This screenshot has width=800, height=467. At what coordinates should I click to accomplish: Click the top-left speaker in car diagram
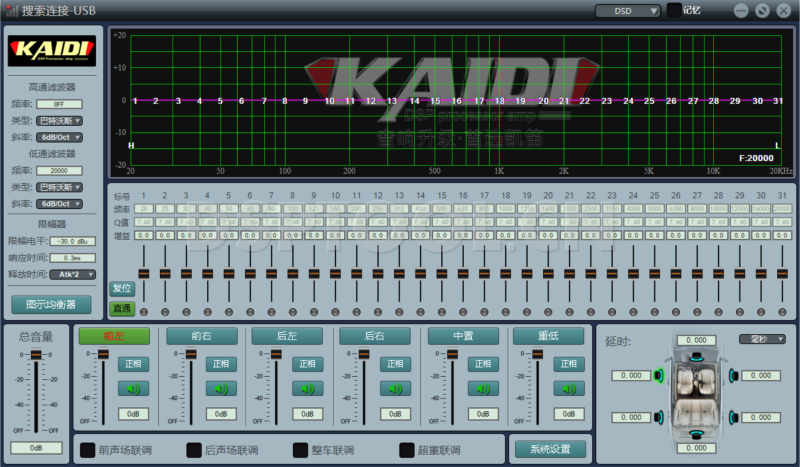pos(659,376)
